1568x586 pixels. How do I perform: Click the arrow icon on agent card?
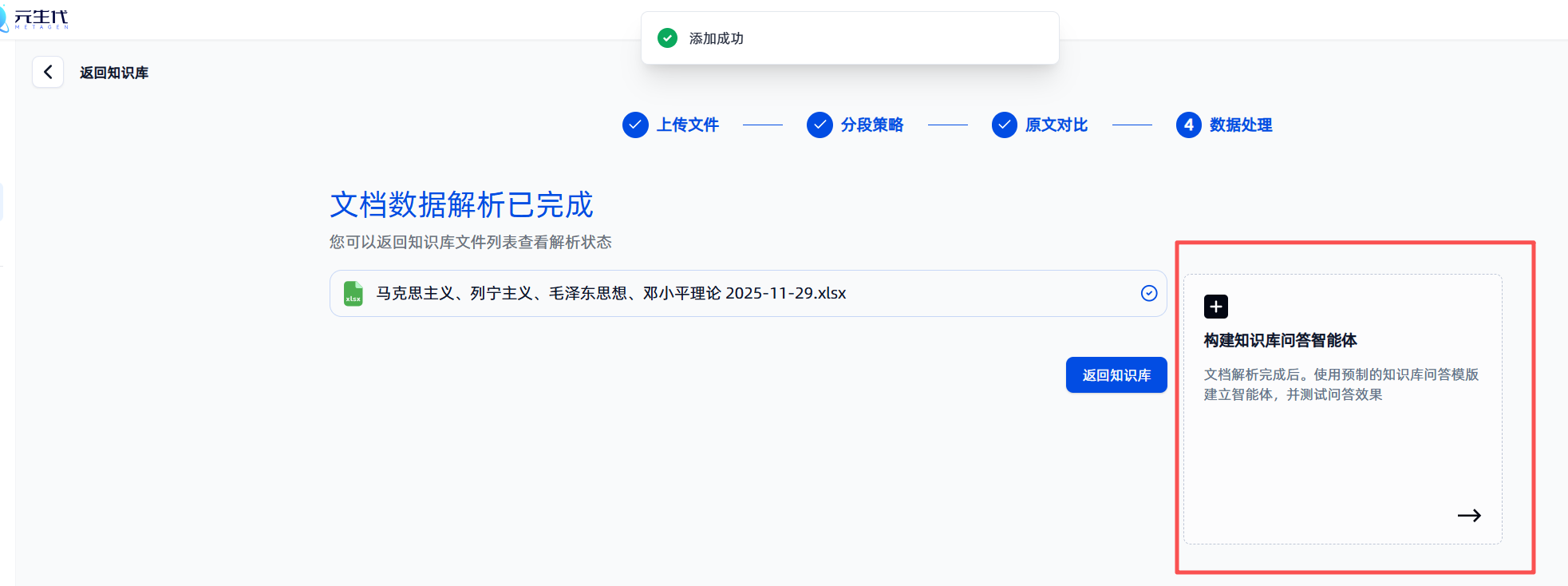point(1469,516)
